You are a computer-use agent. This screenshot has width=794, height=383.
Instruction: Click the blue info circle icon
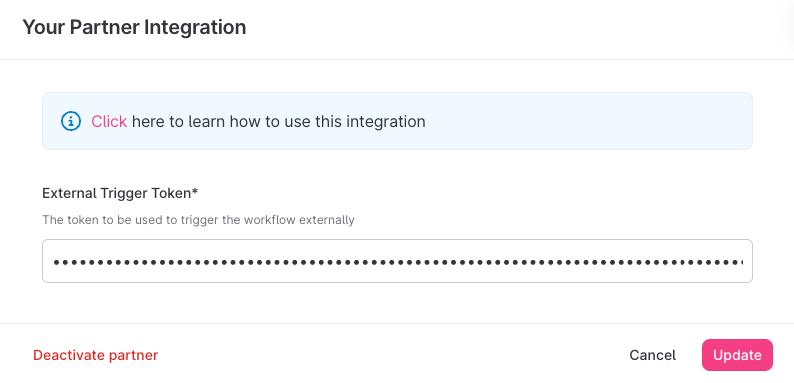pos(71,122)
